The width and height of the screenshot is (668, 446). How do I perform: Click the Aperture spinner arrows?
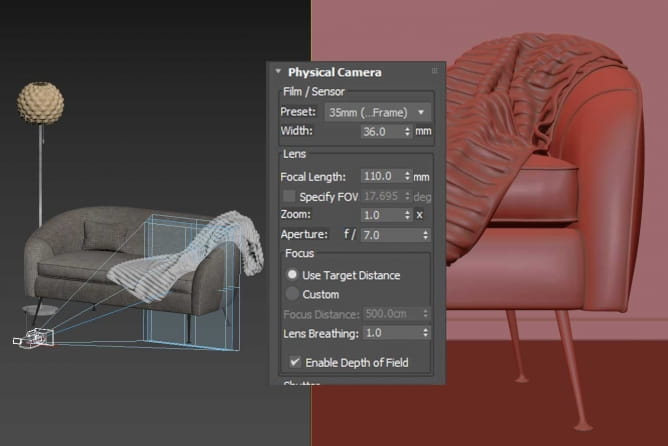(426, 235)
